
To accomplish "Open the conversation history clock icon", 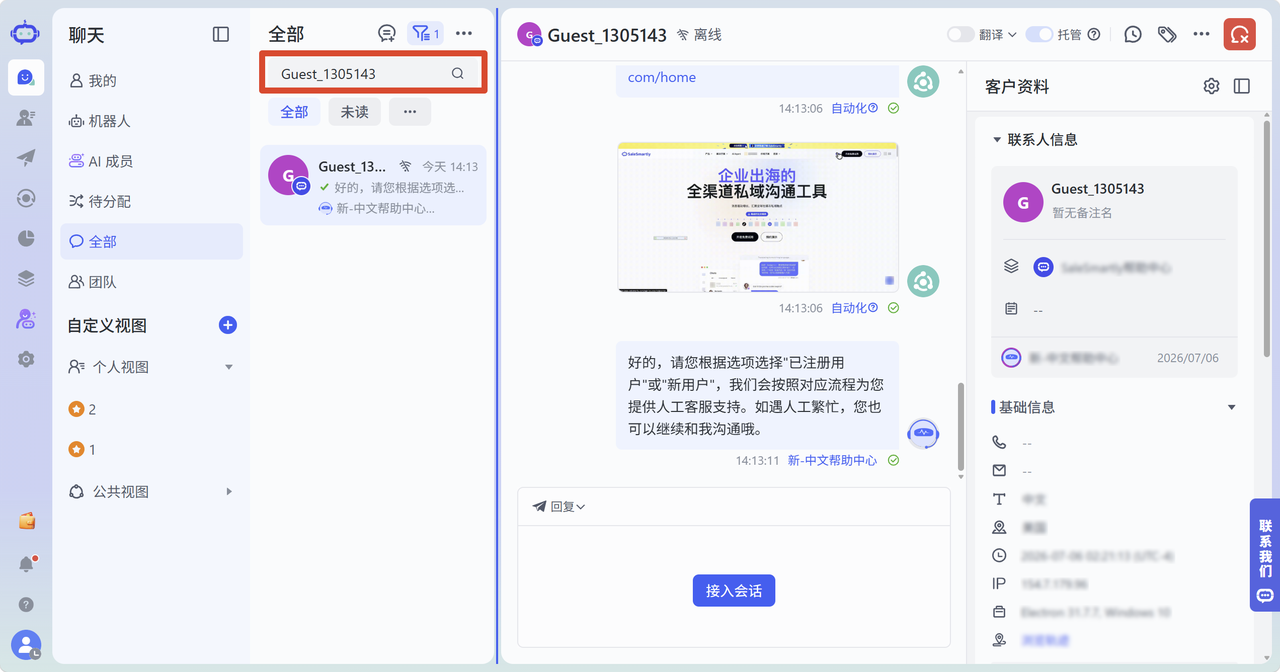I will (x=1133, y=34).
